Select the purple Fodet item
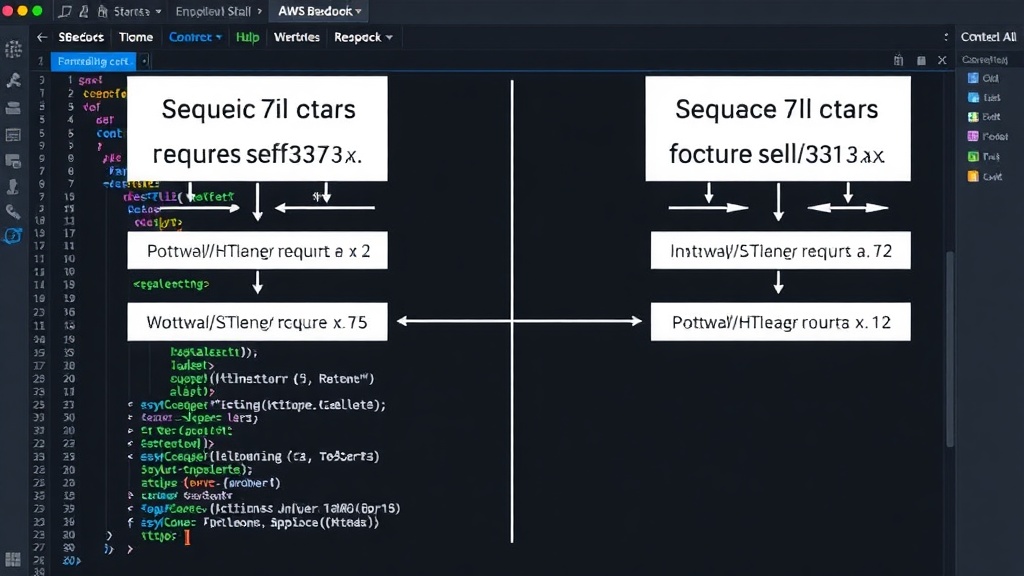Screen dimensions: 1024x576 (987, 136)
